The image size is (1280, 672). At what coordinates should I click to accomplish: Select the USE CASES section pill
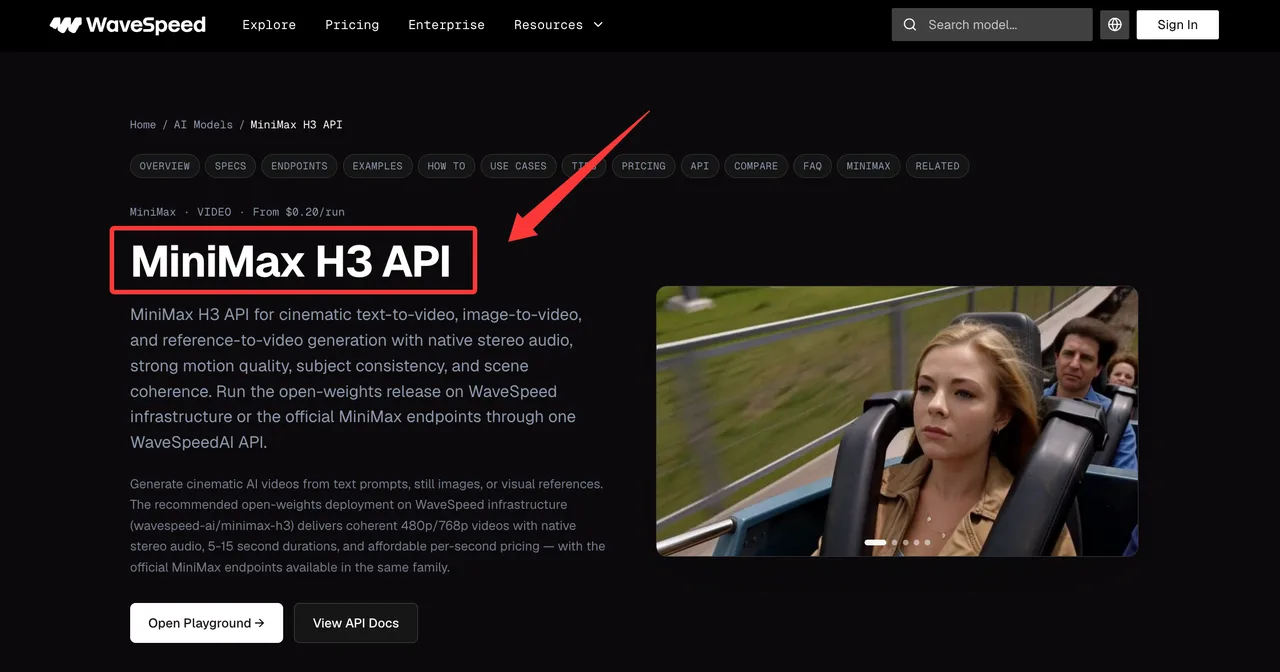click(518, 166)
